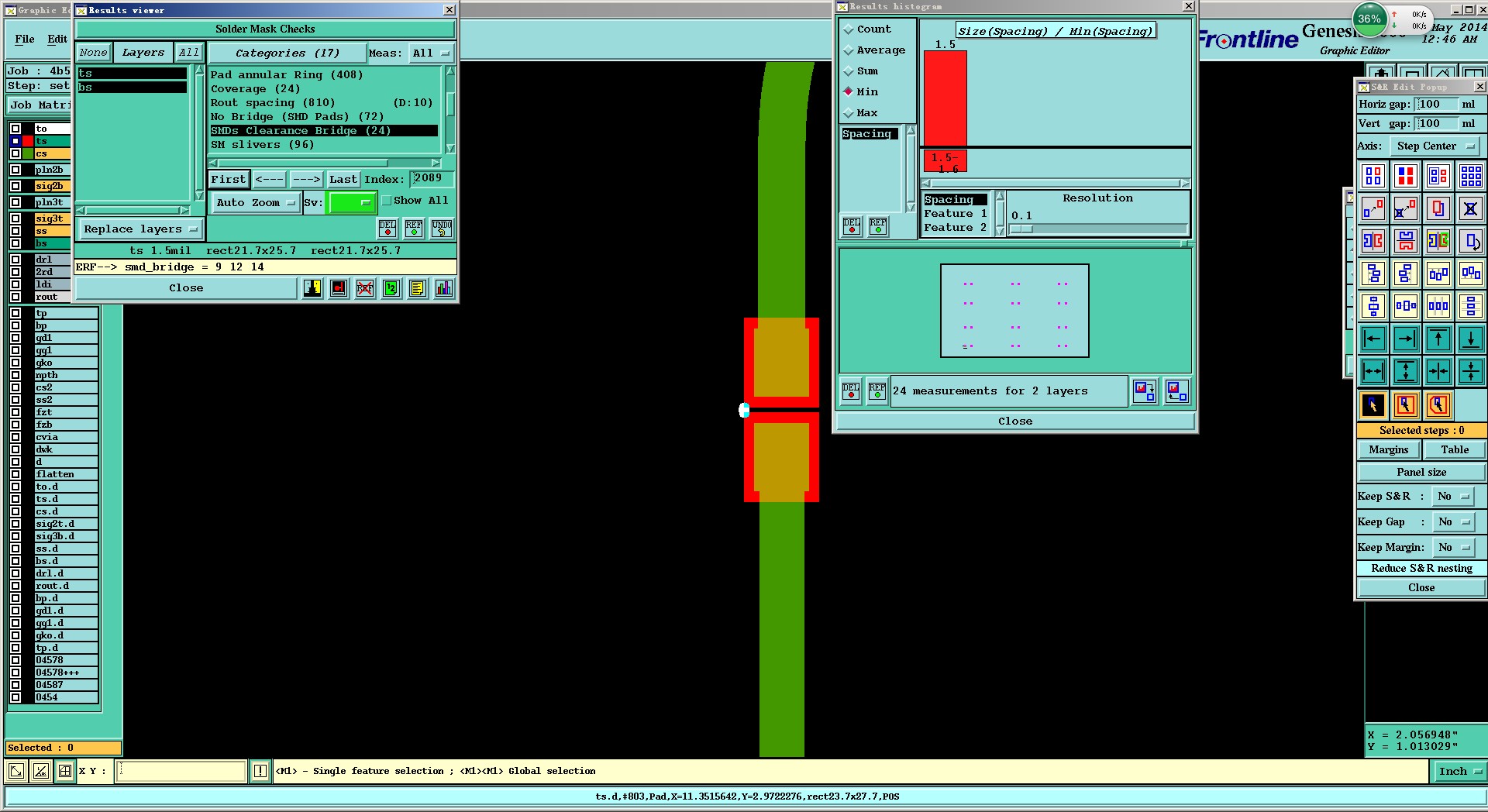
Task: Click the polygon area select step icon
Action: coord(1438,404)
